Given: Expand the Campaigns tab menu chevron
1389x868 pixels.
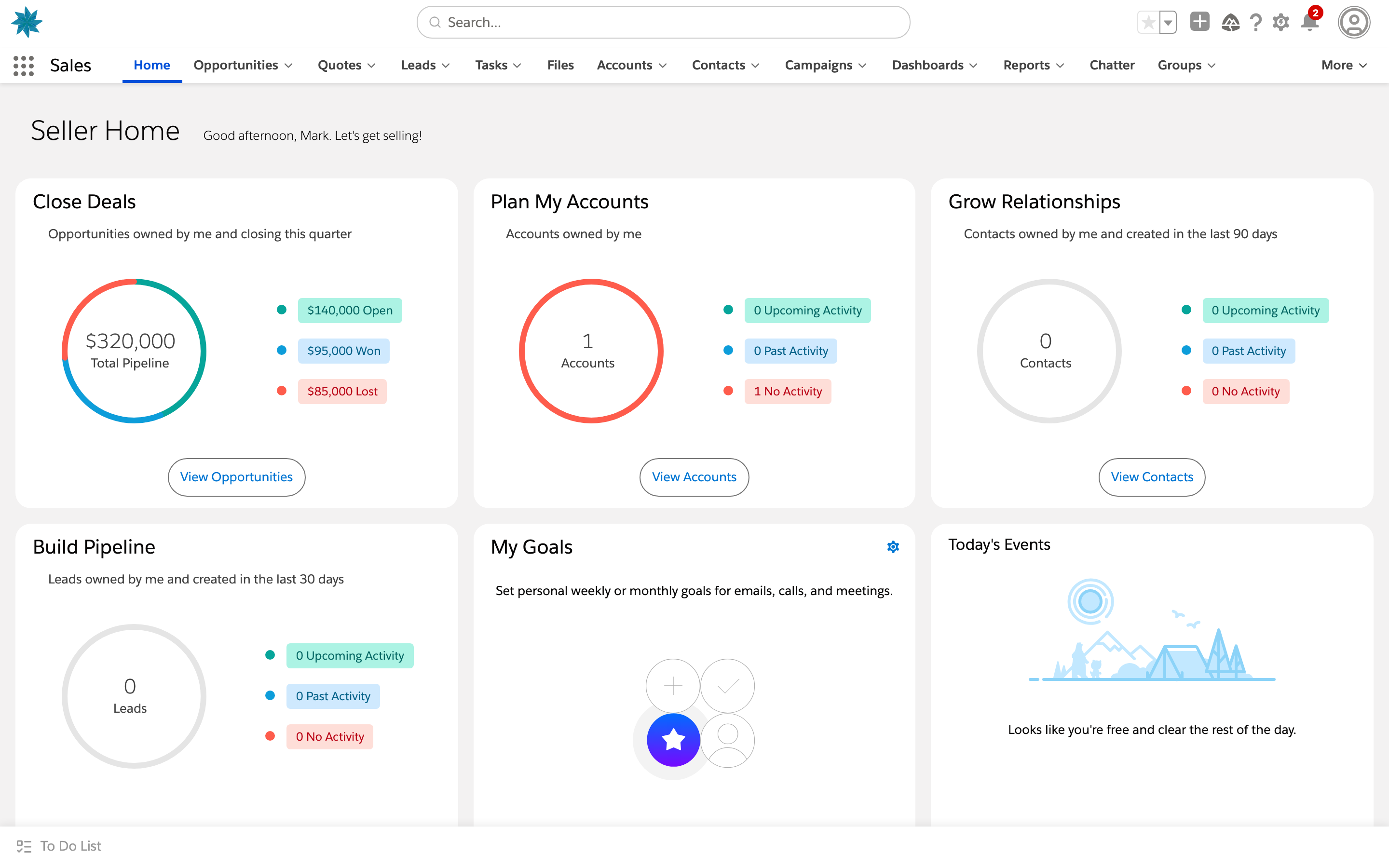Looking at the screenshot, I should (863, 66).
